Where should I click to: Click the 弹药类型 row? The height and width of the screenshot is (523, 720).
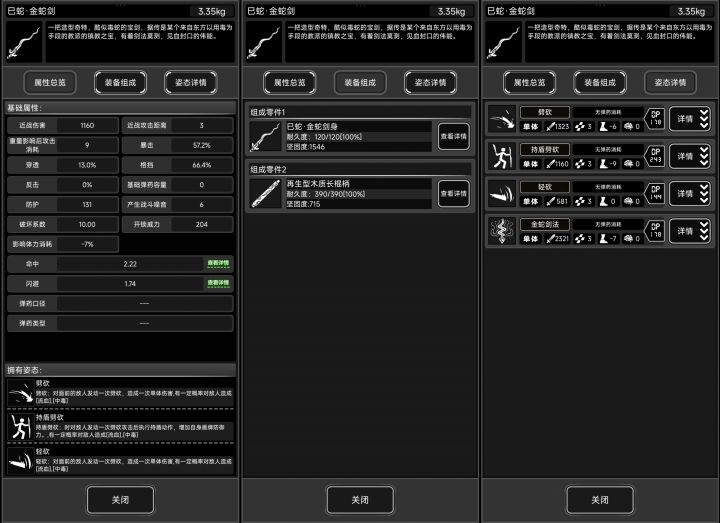point(120,323)
